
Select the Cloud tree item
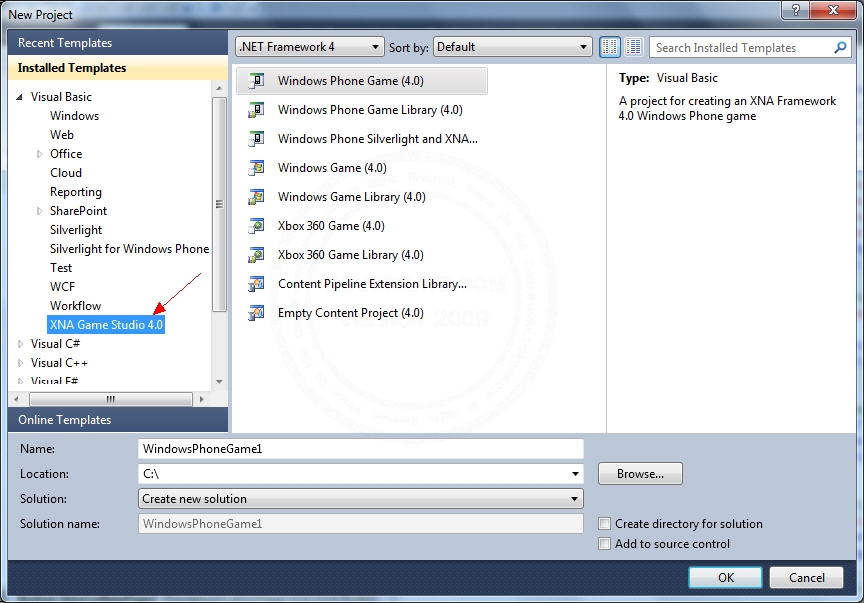(x=66, y=173)
